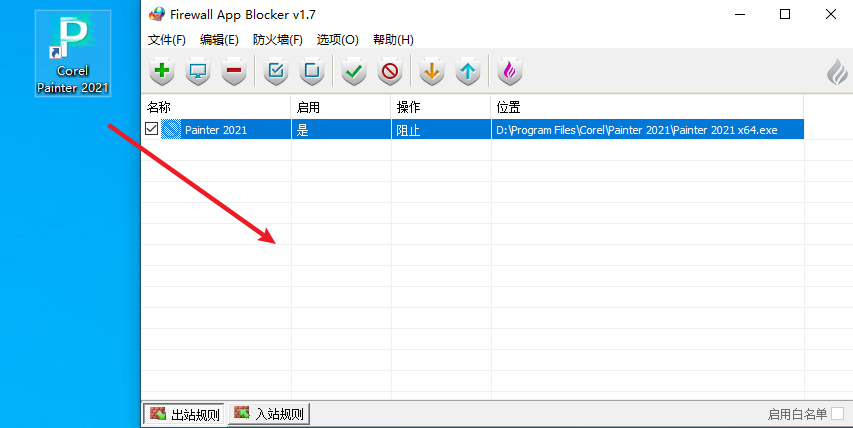
Task: Switch to the 入站规则 tab
Action: pyautogui.click(x=269, y=414)
